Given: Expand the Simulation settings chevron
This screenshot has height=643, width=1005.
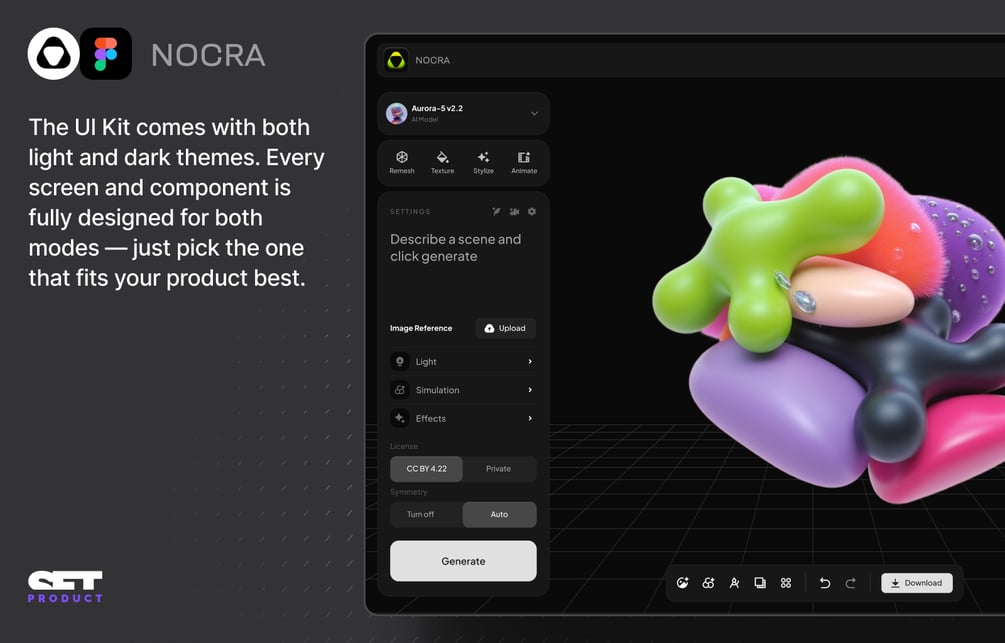Looking at the screenshot, I should point(530,390).
